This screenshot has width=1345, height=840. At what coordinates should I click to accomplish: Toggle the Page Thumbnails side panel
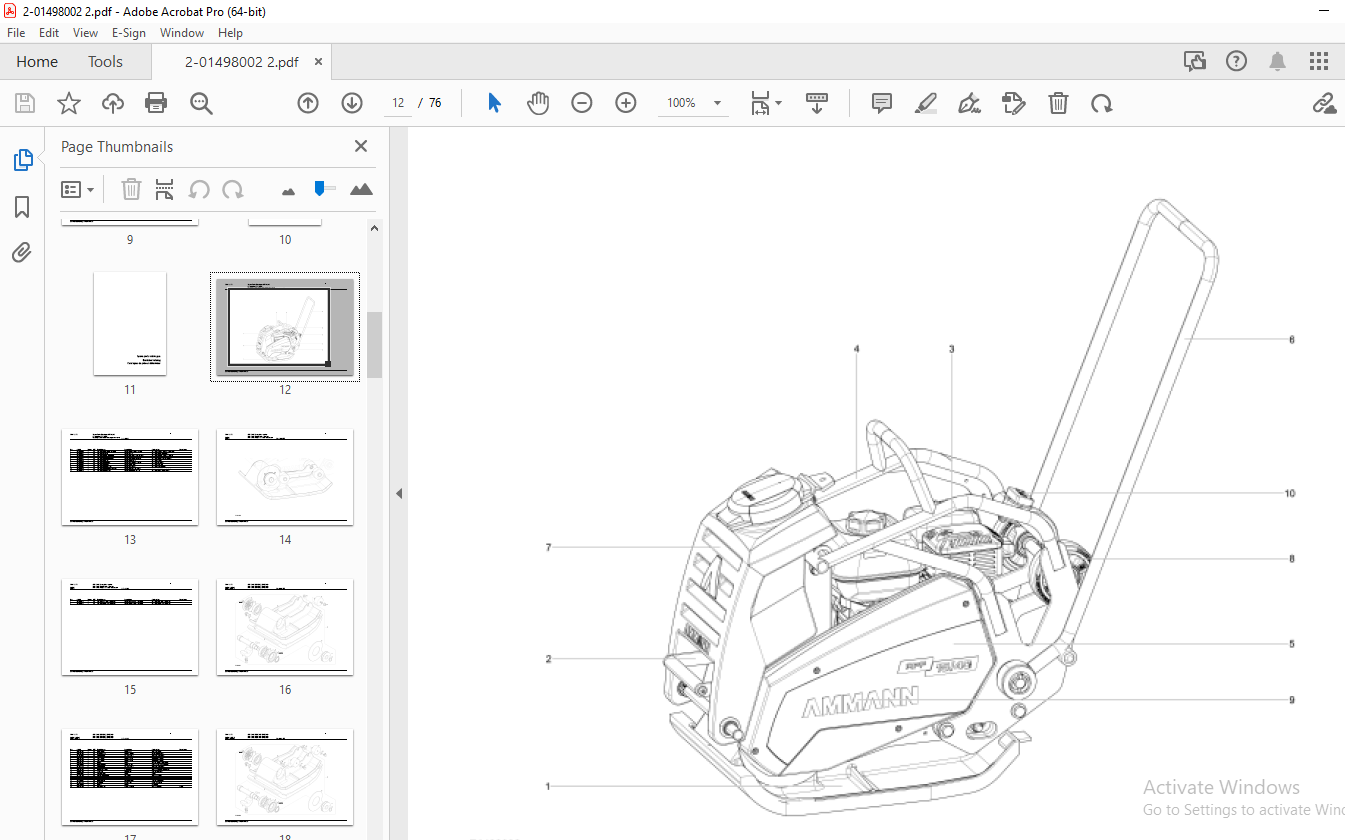[x=22, y=160]
